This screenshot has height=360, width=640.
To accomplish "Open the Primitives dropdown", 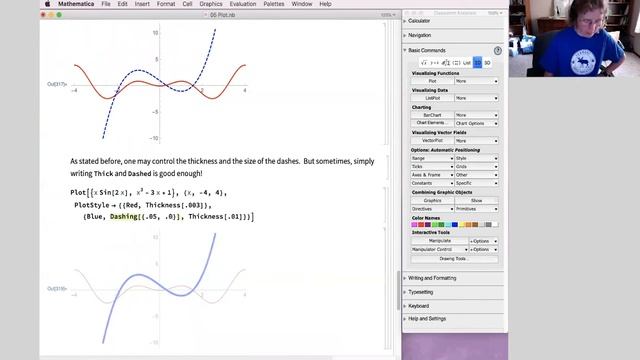I will pyautogui.click(x=476, y=209).
